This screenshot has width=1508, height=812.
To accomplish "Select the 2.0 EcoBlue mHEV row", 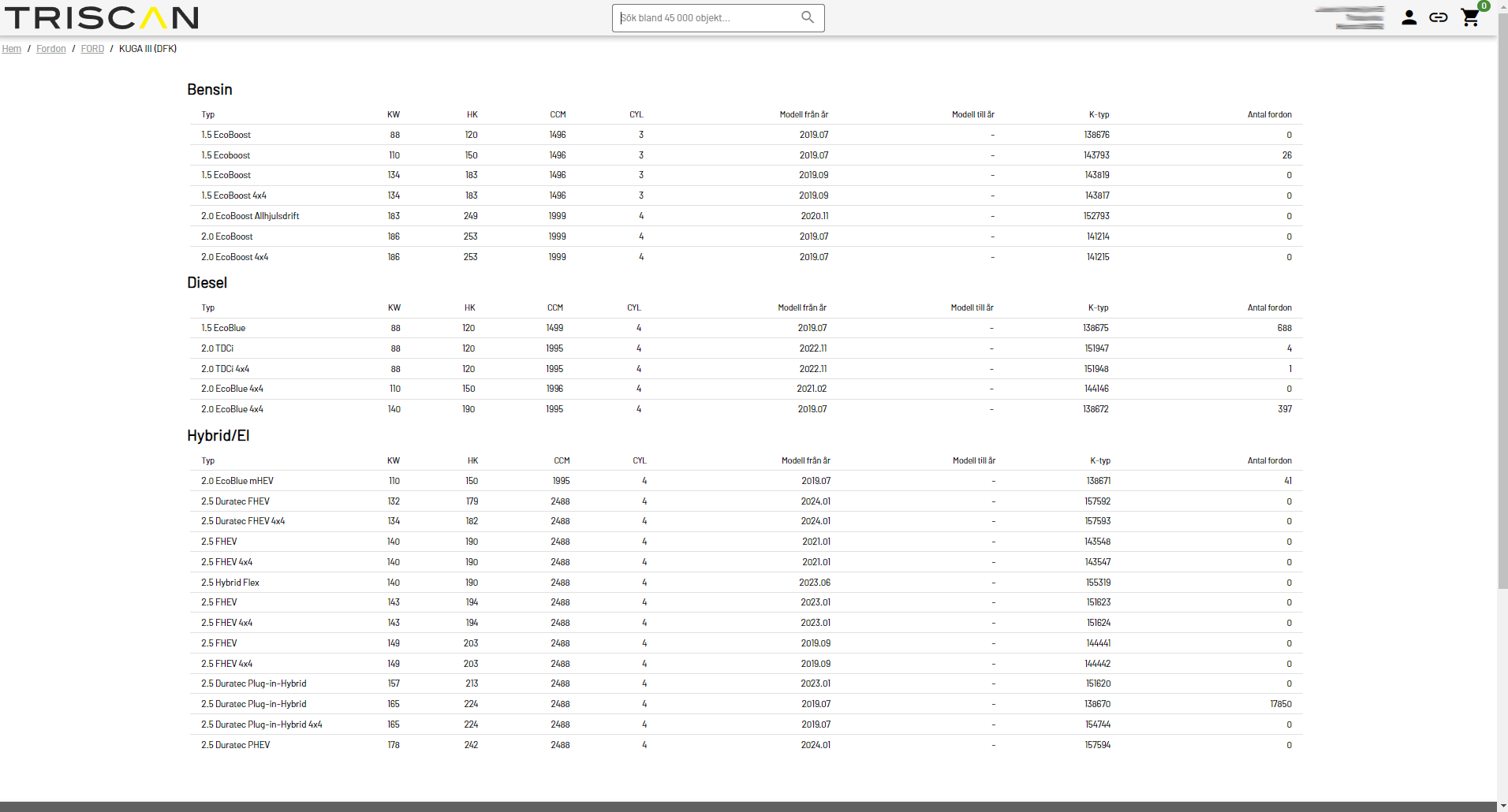I will tap(745, 481).
